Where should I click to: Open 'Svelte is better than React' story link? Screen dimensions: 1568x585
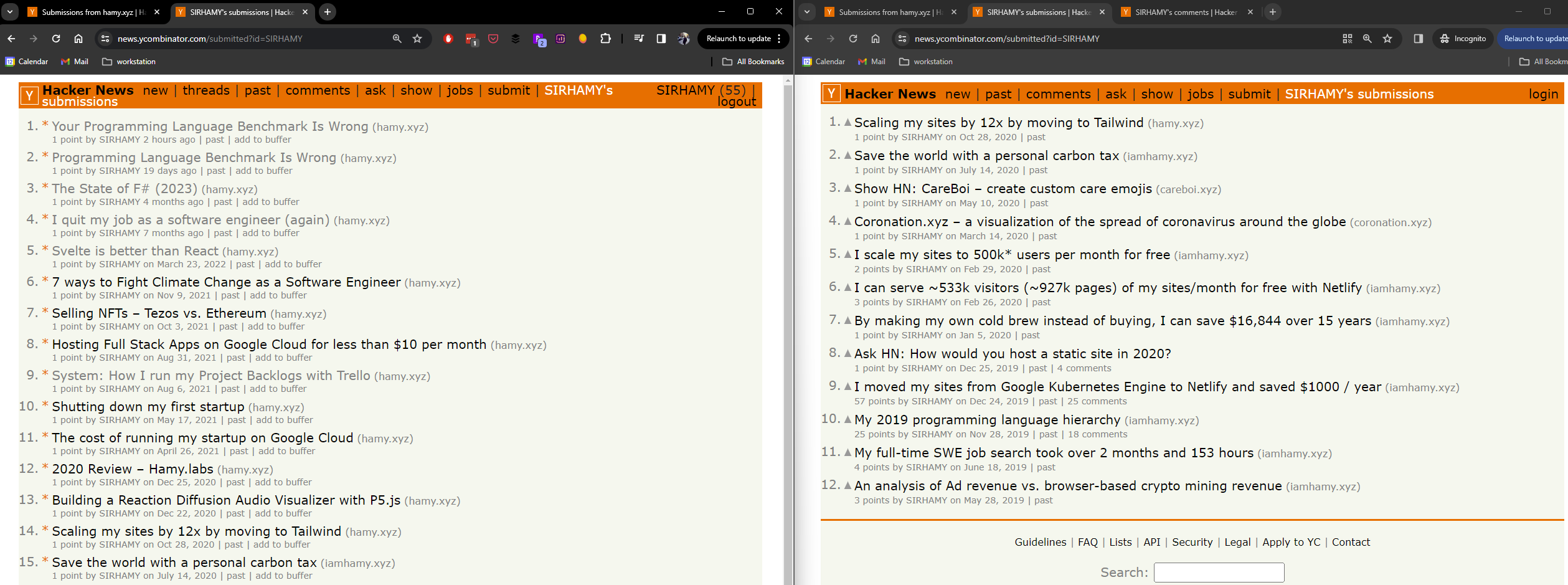point(135,250)
